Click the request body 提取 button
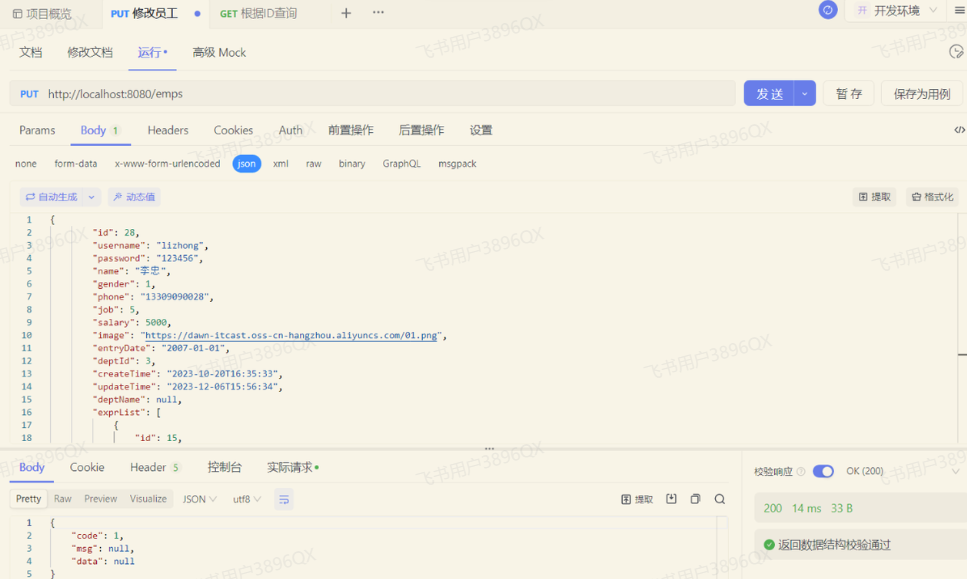This screenshot has width=967, height=579. (874, 197)
